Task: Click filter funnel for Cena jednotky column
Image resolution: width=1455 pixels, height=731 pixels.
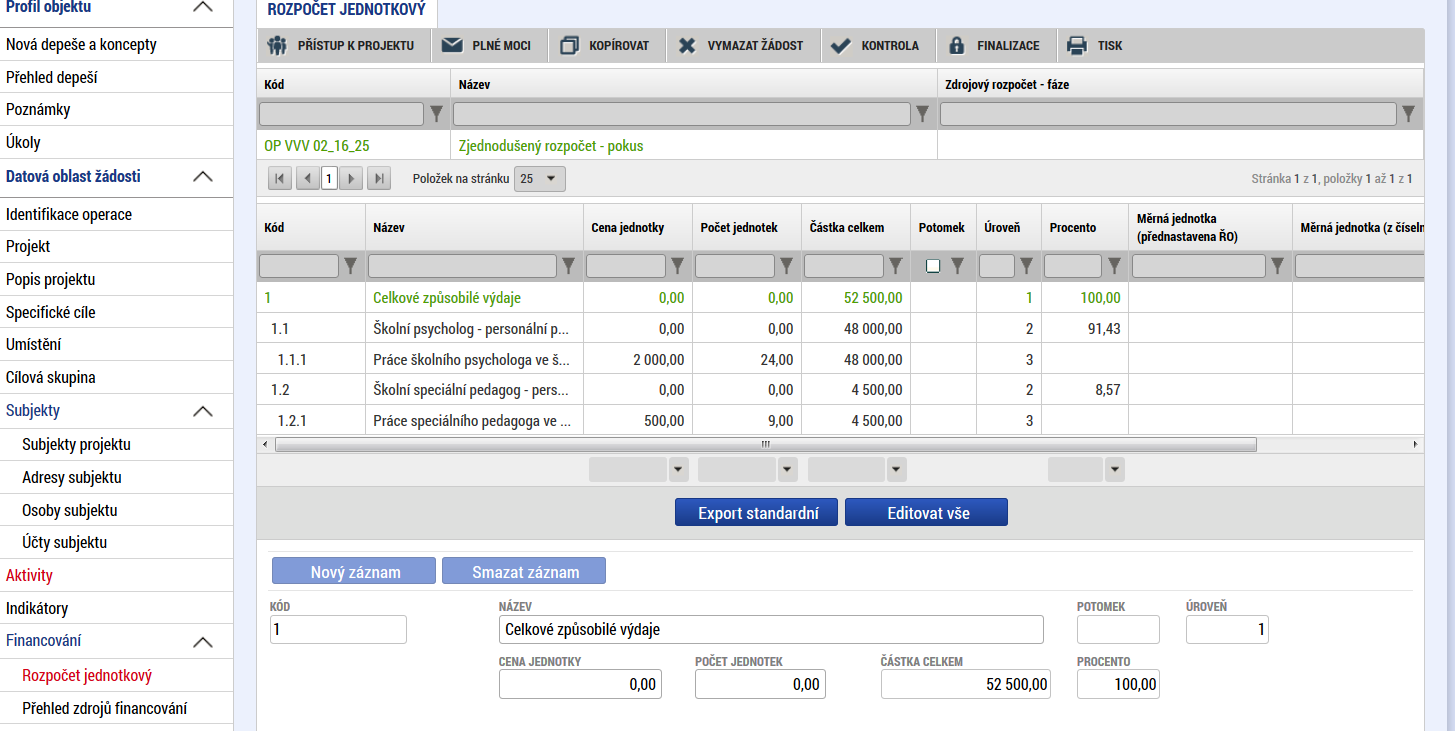Action: (x=678, y=266)
